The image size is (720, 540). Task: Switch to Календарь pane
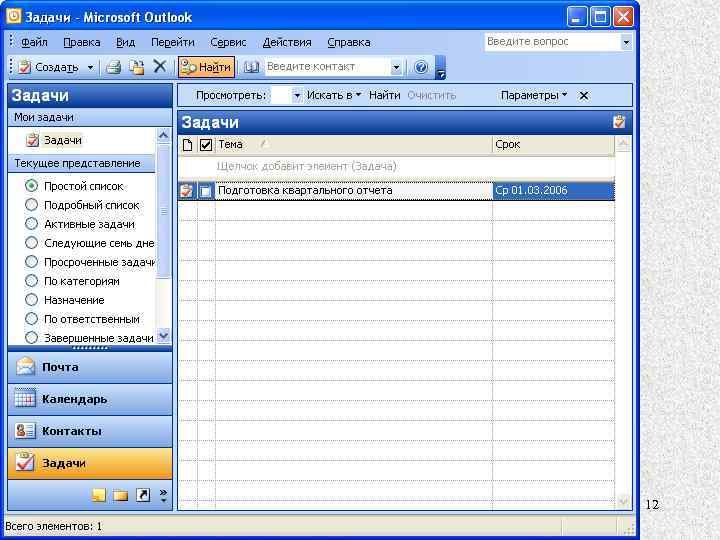click(x=90, y=399)
